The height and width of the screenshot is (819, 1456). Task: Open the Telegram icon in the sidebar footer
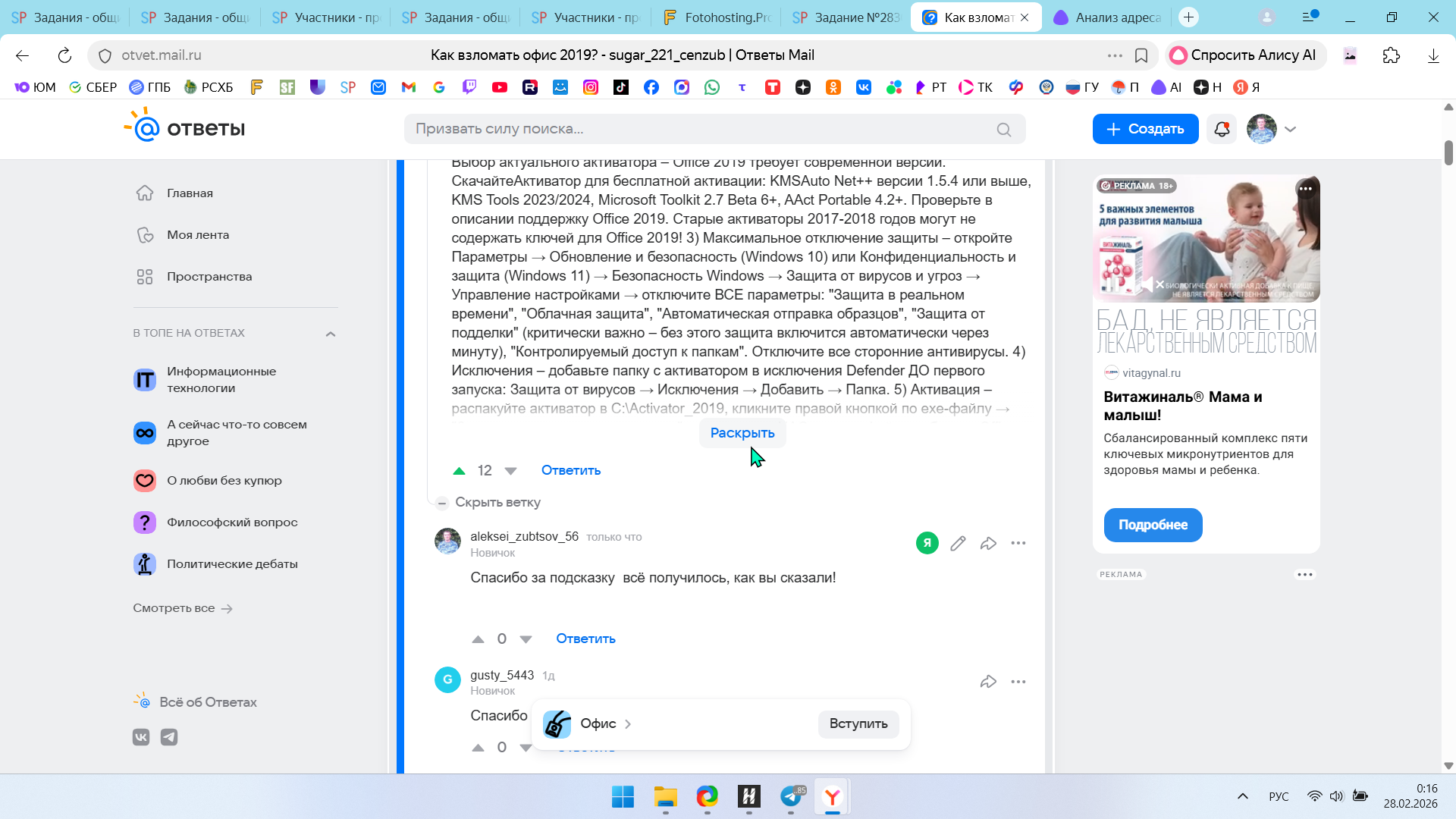[x=169, y=737]
